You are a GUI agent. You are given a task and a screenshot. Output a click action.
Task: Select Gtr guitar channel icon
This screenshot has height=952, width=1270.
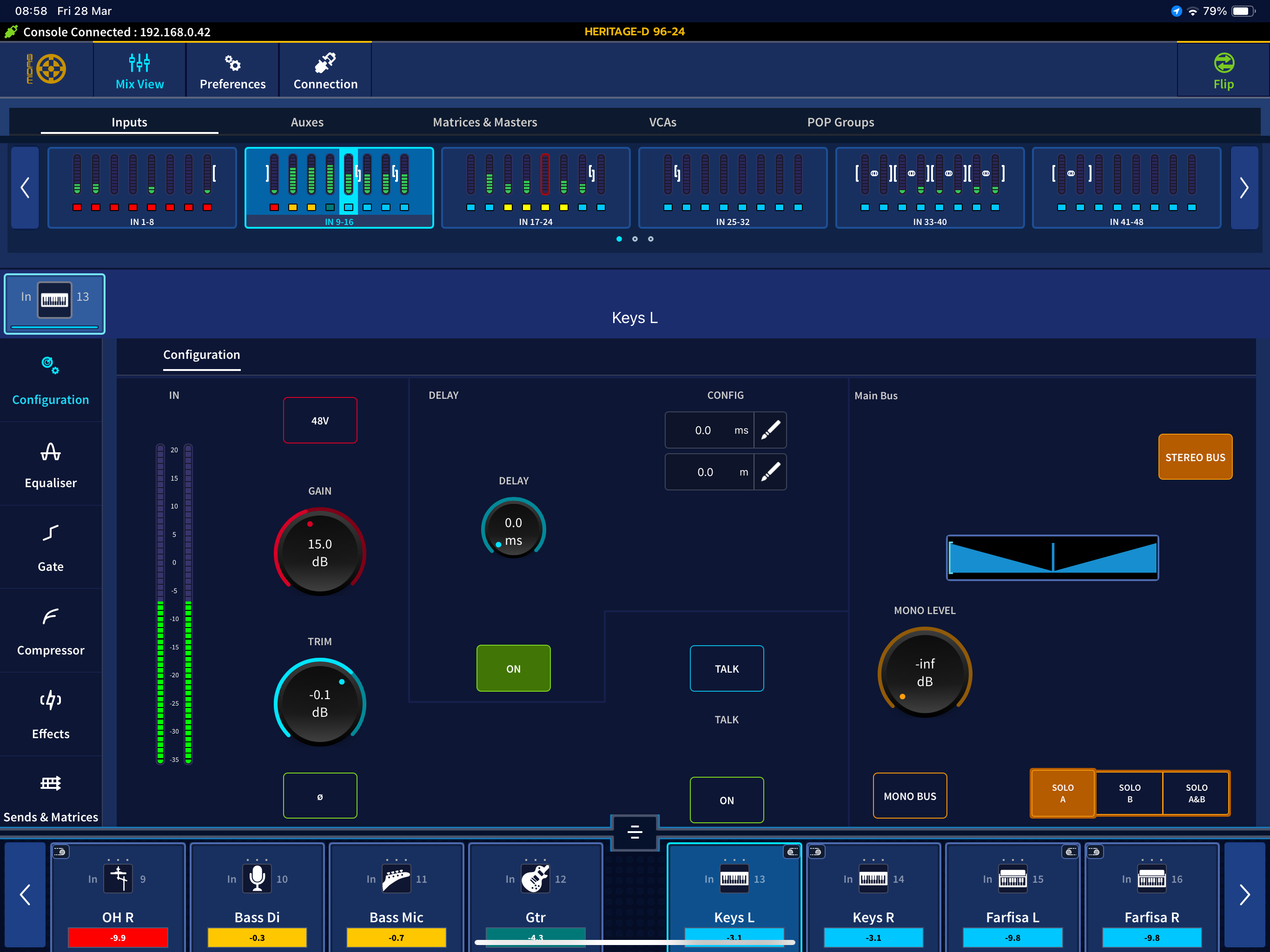pyautogui.click(x=536, y=879)
